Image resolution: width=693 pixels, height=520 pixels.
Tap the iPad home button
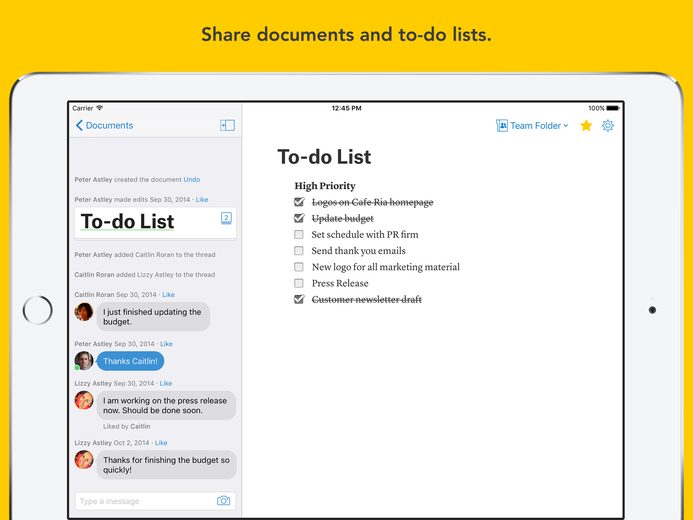pos(38,310)
